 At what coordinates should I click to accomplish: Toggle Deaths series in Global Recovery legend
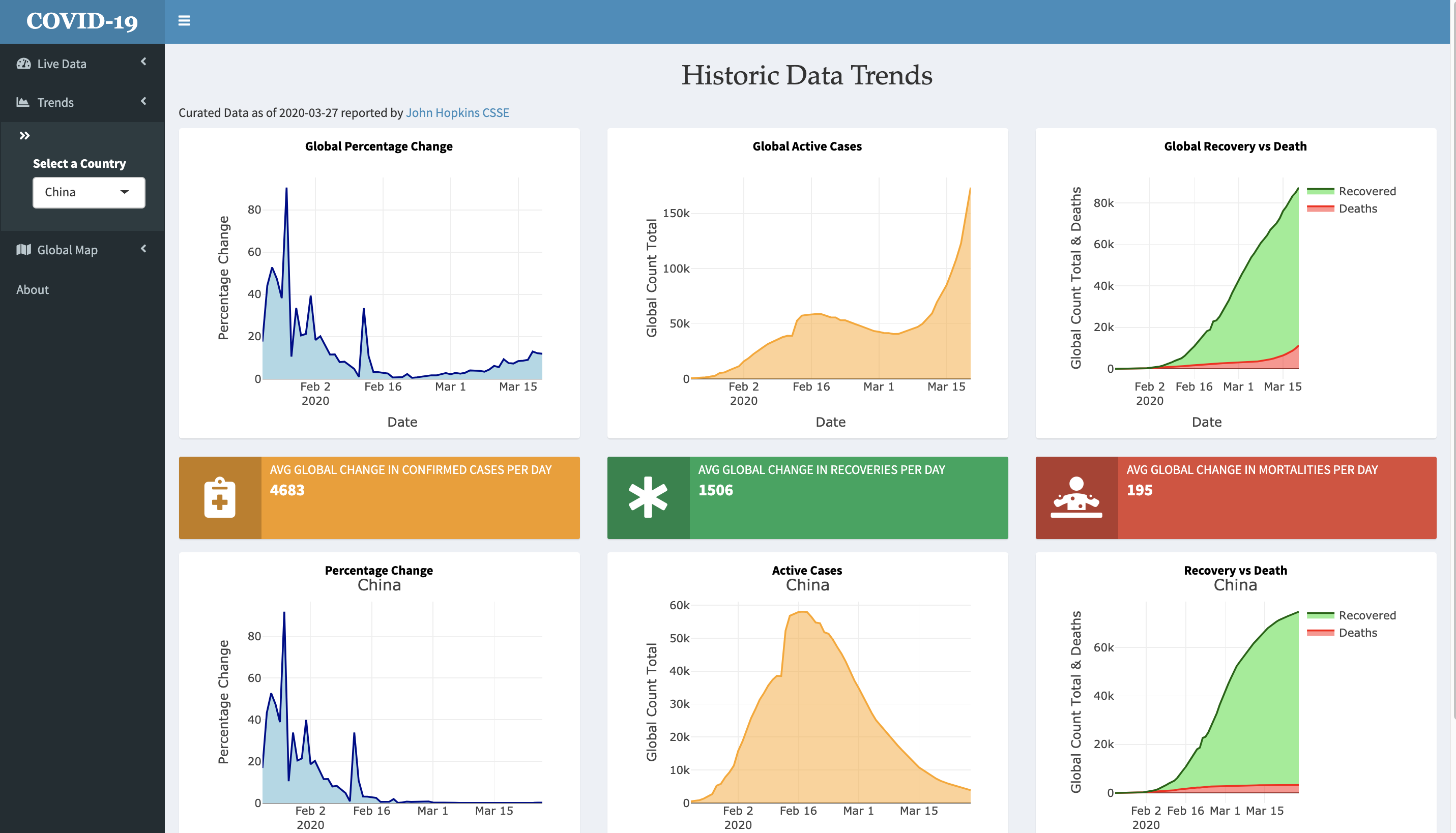[x=1342, y=209]
